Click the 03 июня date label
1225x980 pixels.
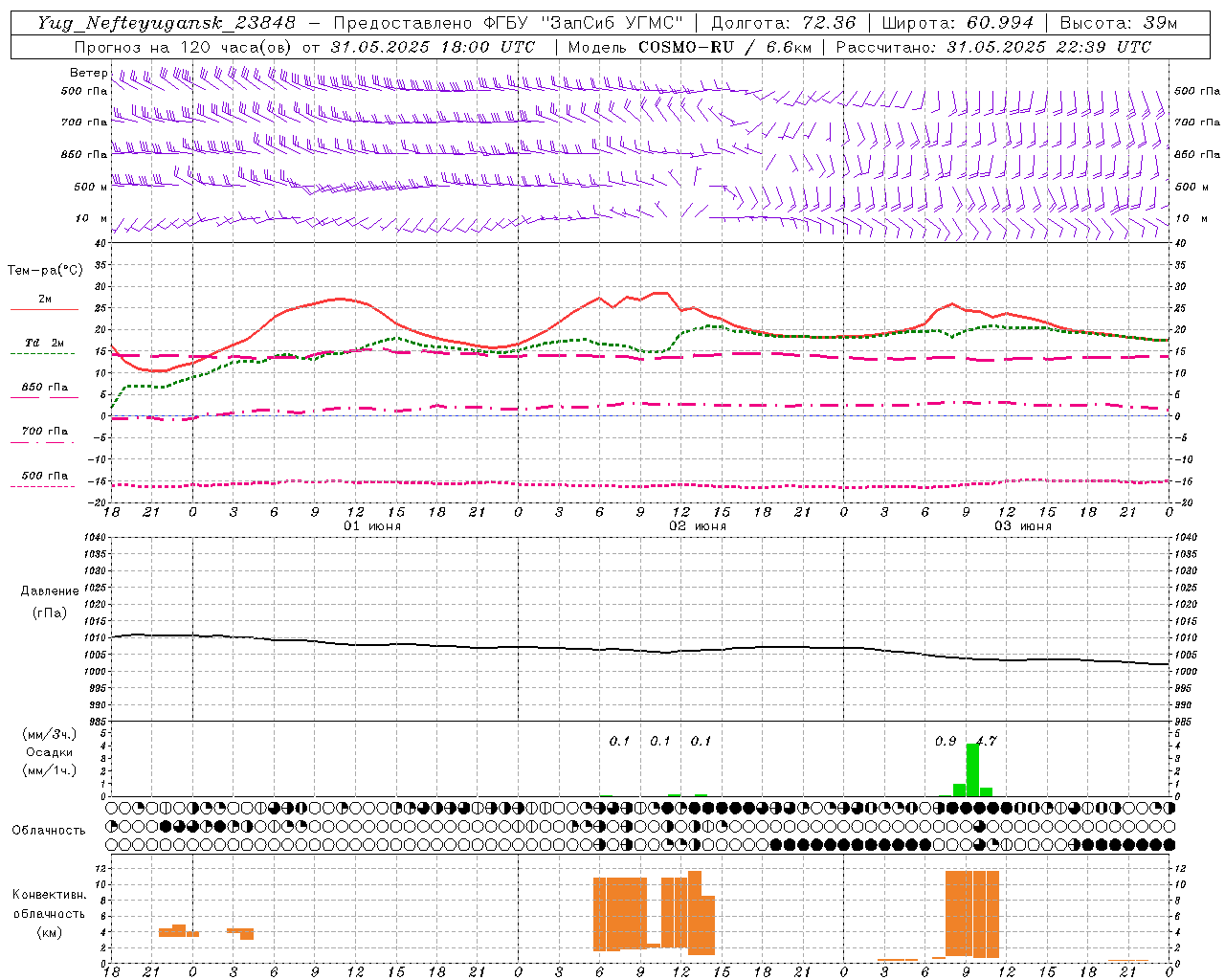point(1023,526)
